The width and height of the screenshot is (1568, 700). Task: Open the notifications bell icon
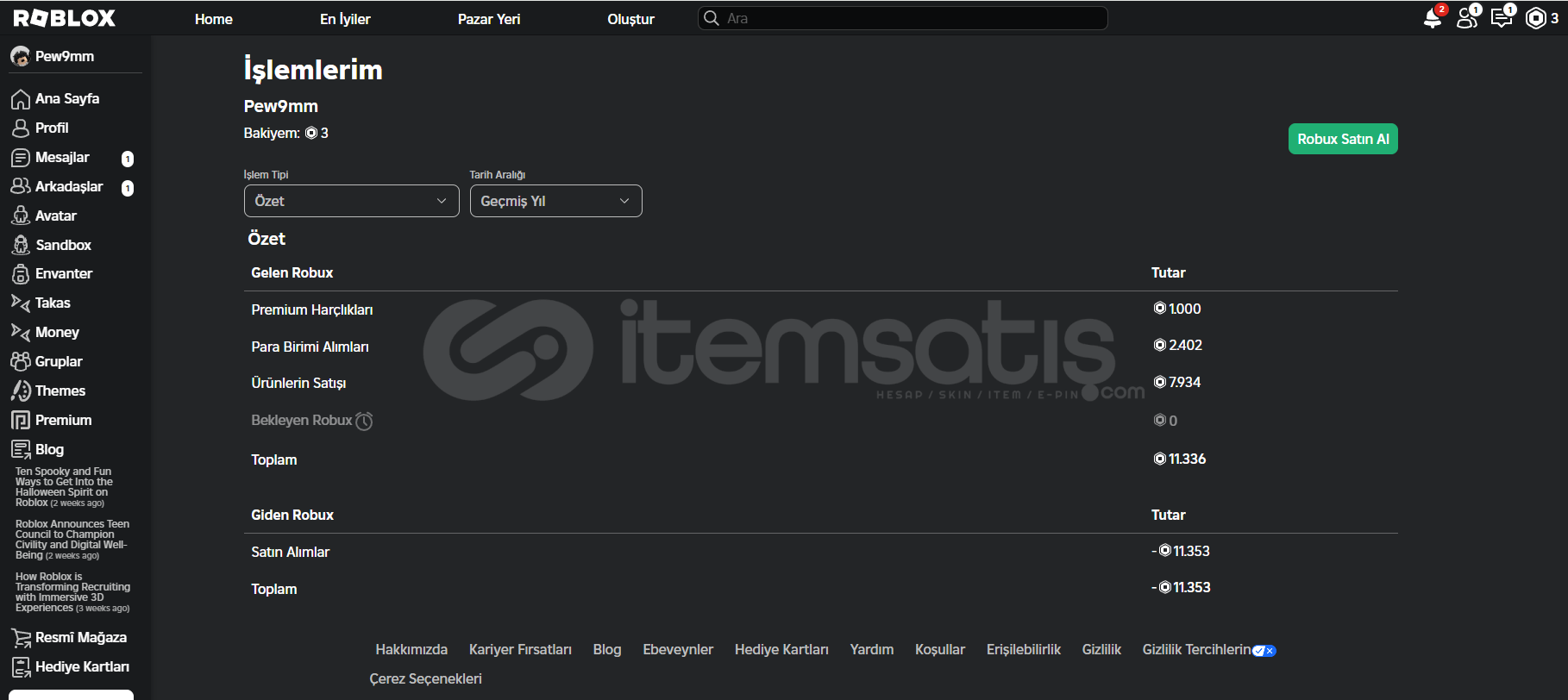(1433, 18)
